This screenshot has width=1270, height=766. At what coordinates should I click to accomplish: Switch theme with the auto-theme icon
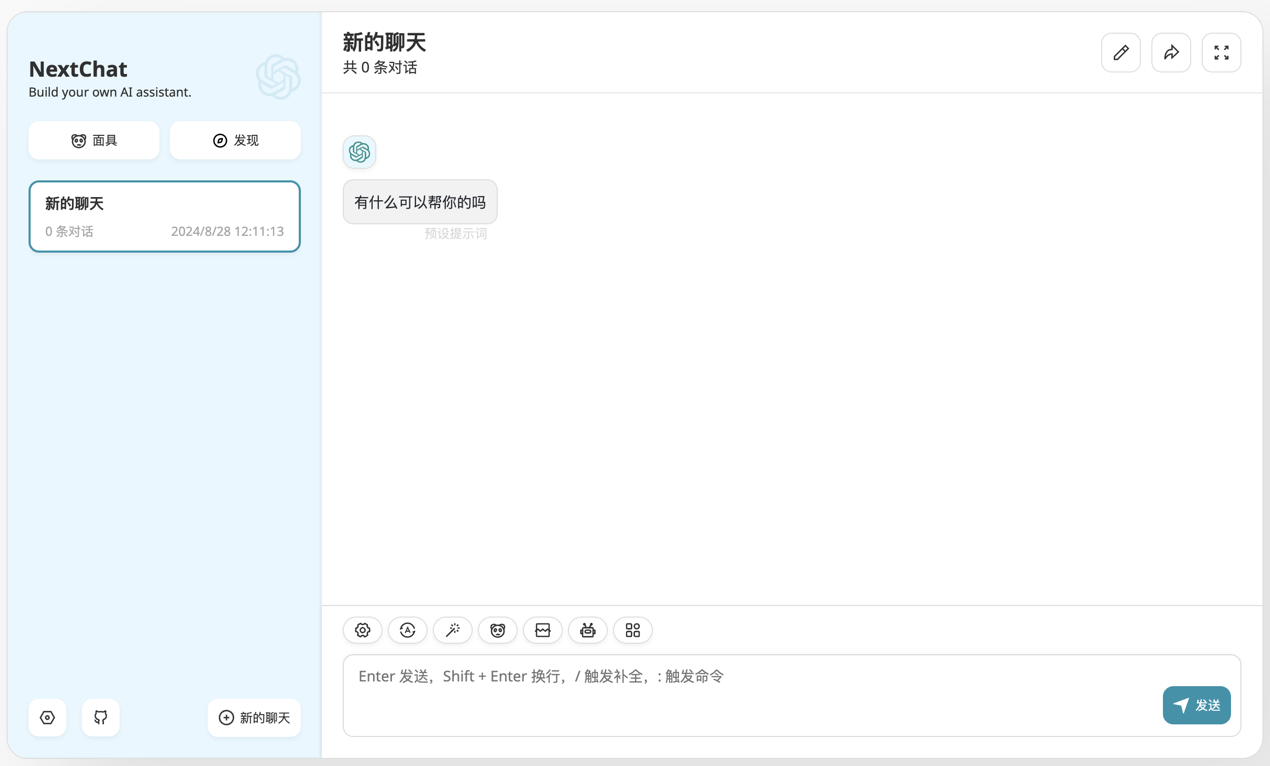click(x=407, y=630)
